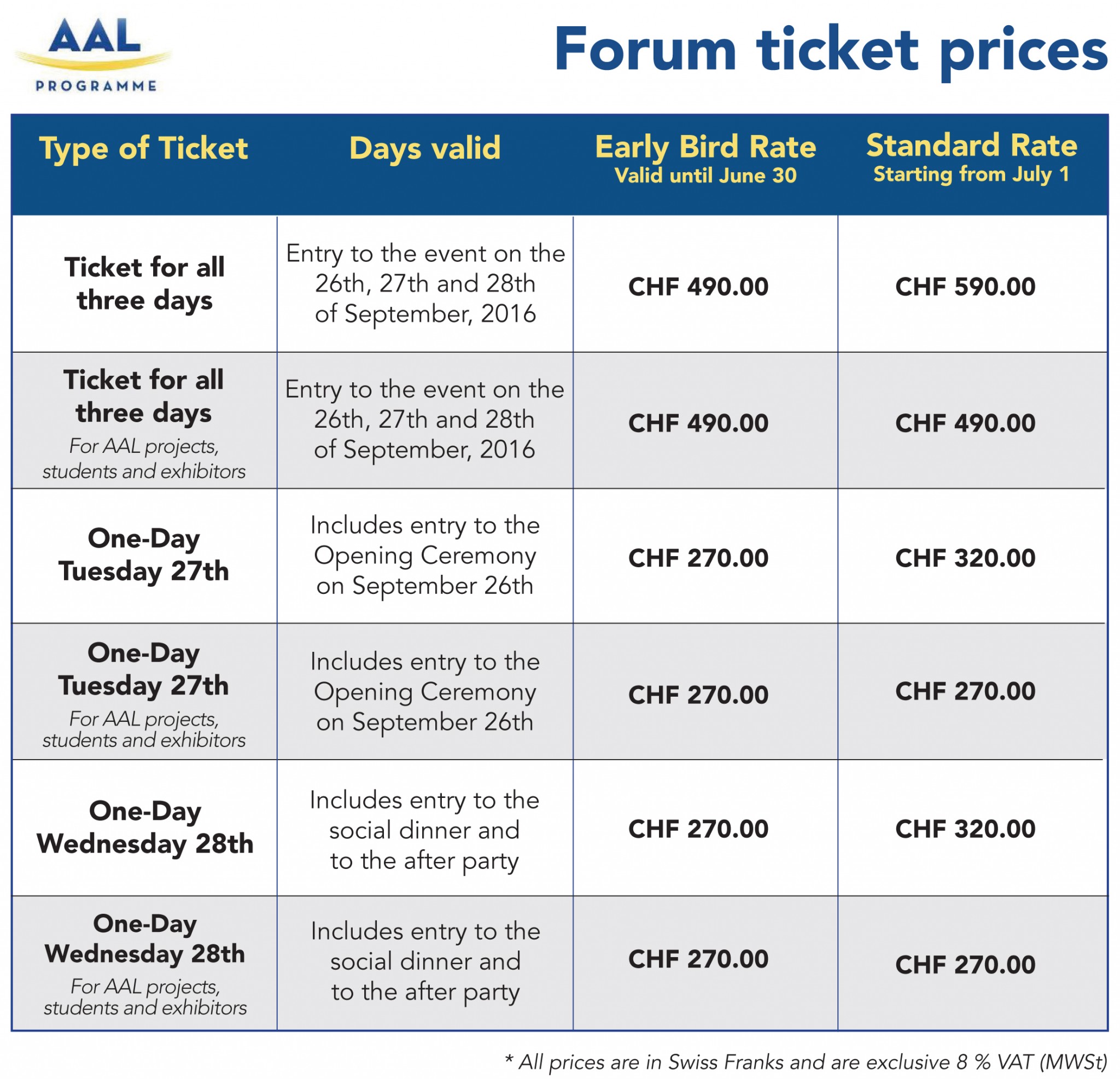Click the CHF 590.00 standard rate cell
The image size is (1120, 1079).
(965, 287)
